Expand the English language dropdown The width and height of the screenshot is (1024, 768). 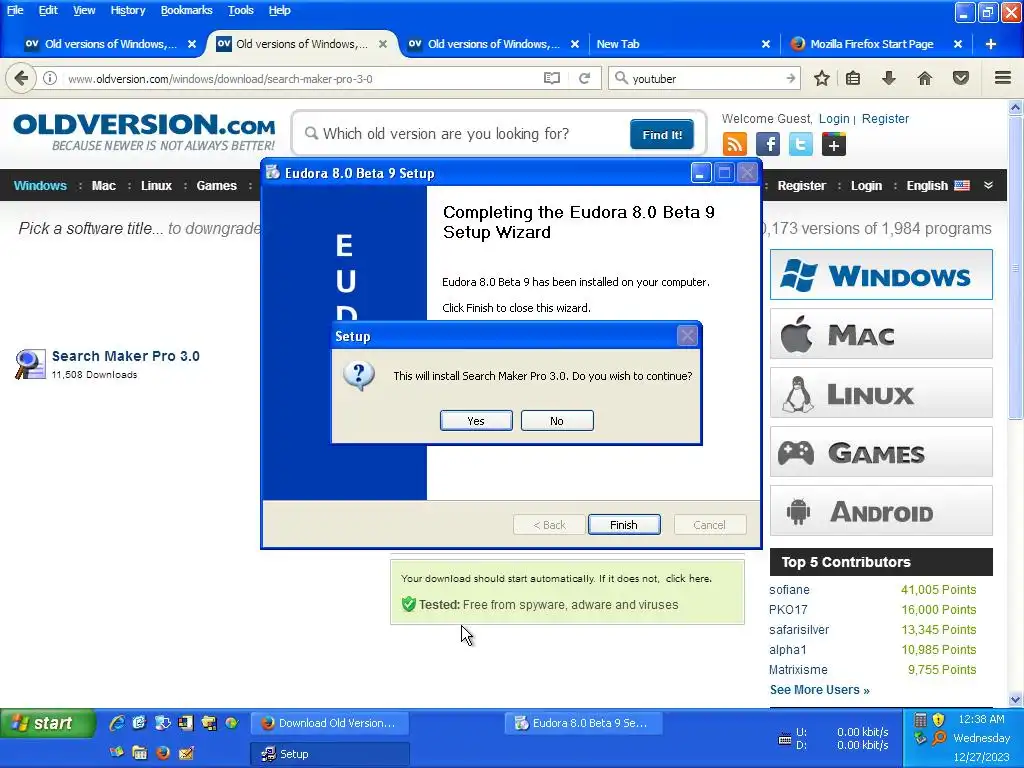[x=937, y=185]
